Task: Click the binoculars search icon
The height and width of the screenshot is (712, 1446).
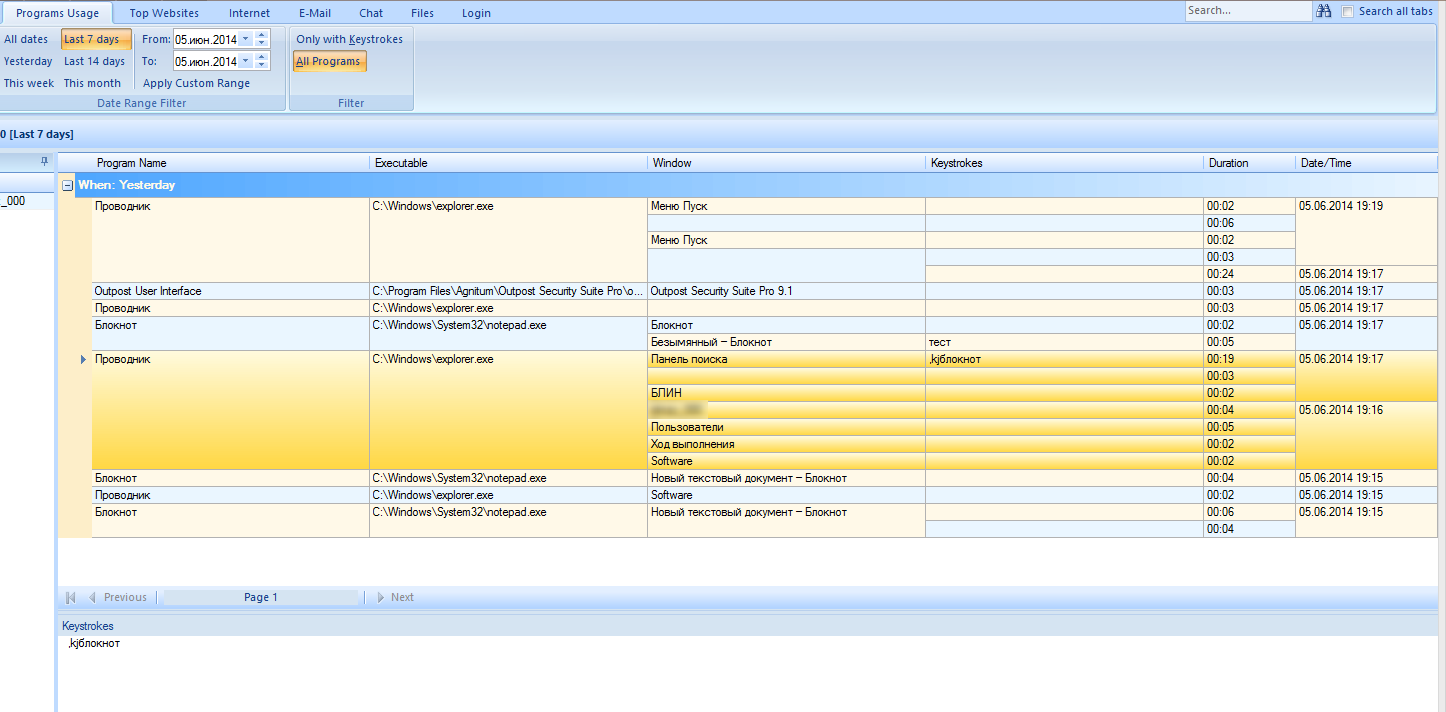Action: pos(1324,11)
